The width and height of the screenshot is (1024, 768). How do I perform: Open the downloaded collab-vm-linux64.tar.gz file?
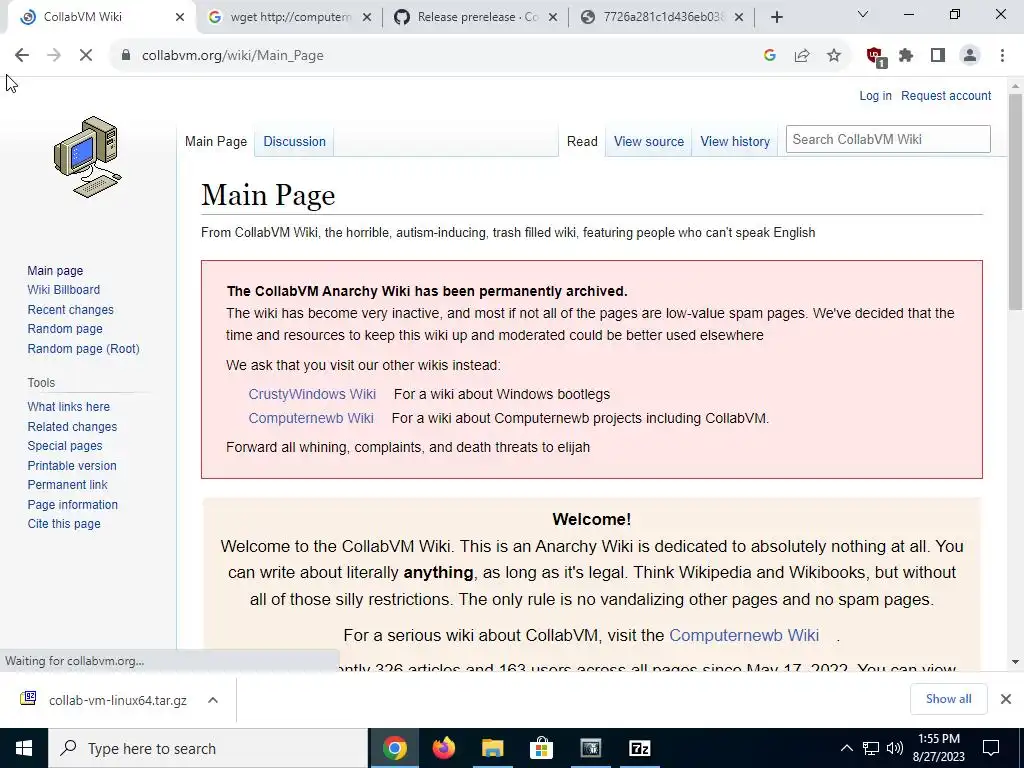click(x=118, y=700)
